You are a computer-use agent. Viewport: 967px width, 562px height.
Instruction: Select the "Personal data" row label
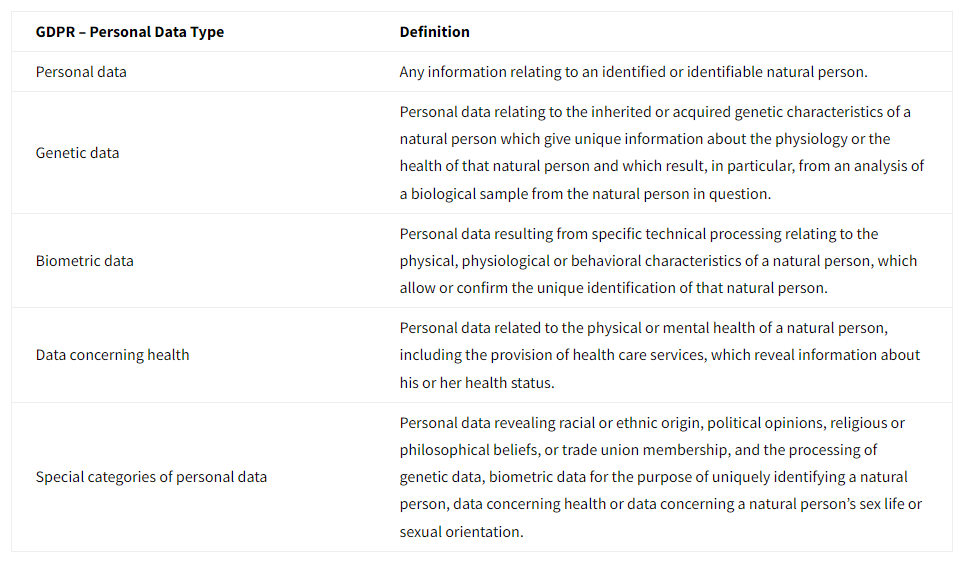point(81,72)
